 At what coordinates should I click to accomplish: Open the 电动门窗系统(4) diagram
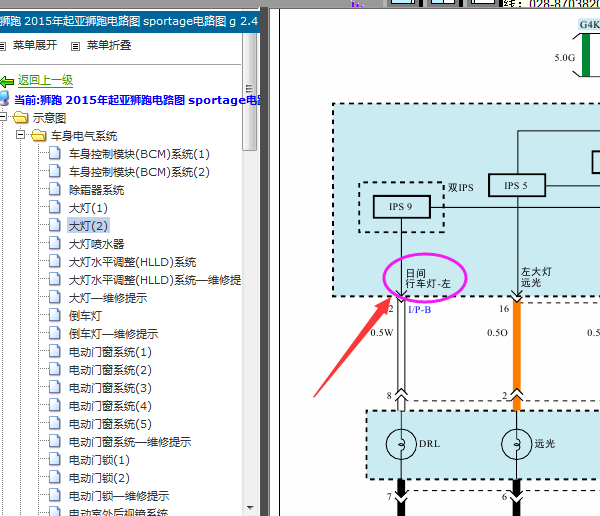click(x=110, y=406)
